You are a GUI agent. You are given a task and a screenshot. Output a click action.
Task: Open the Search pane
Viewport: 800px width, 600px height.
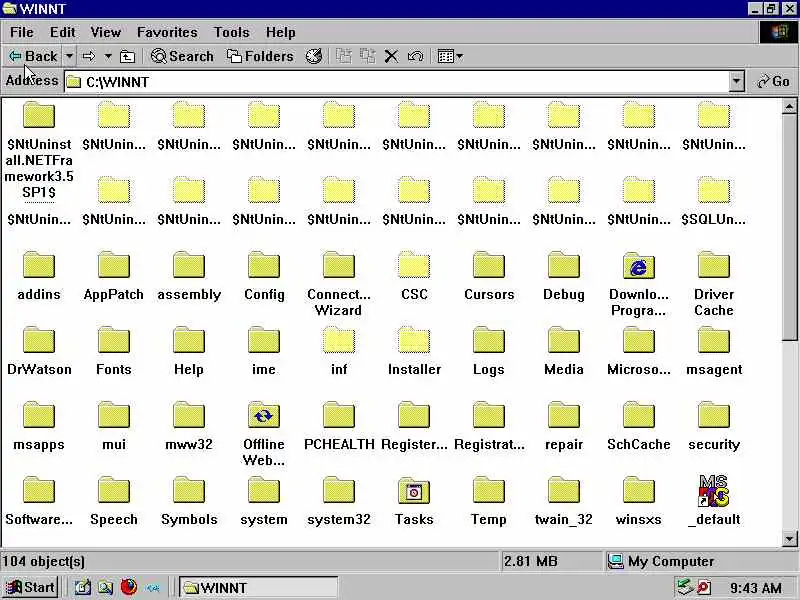[182, 56]
